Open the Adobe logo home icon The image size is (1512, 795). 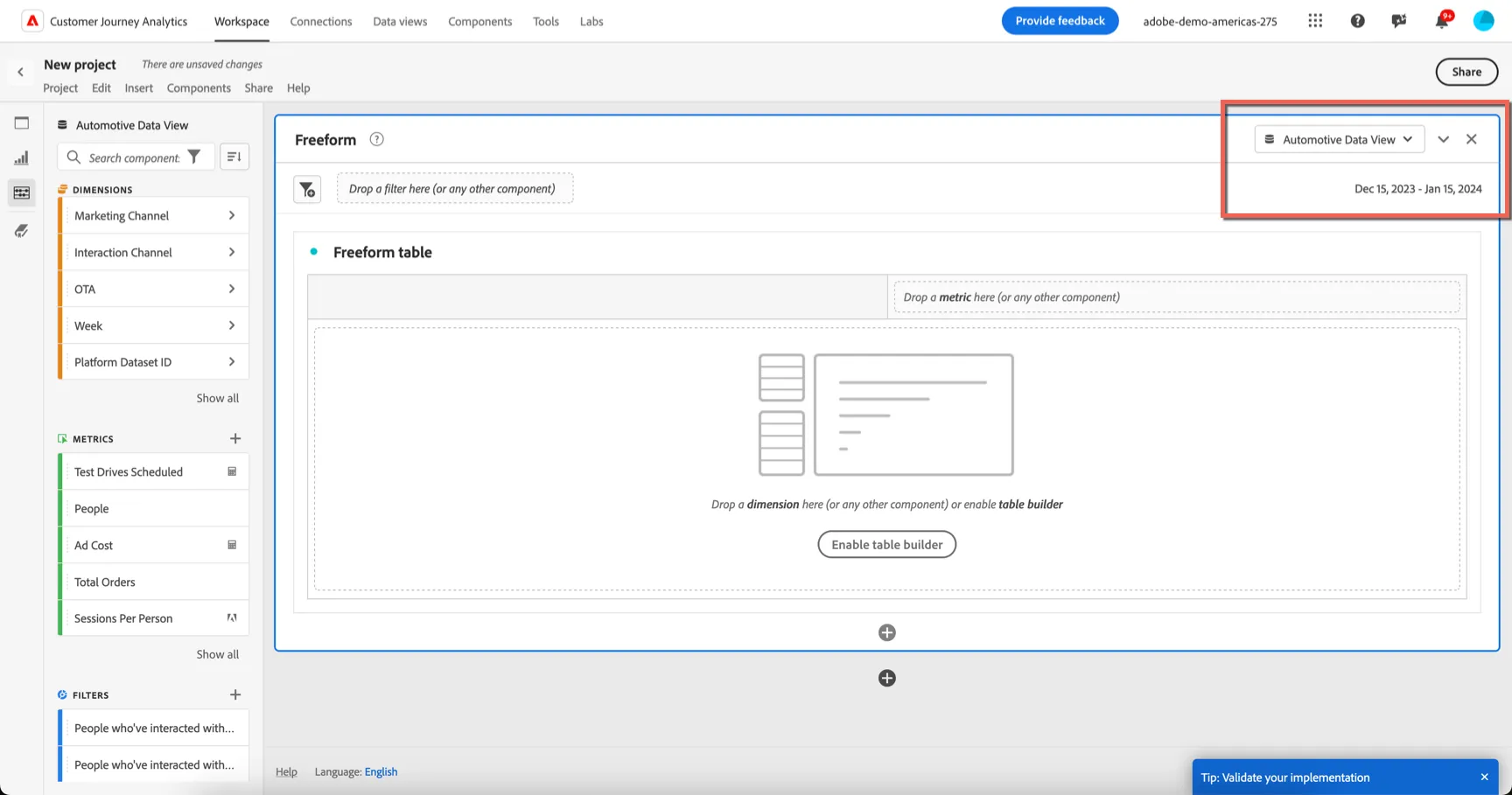pyautogui.click(x=32, y=21)
